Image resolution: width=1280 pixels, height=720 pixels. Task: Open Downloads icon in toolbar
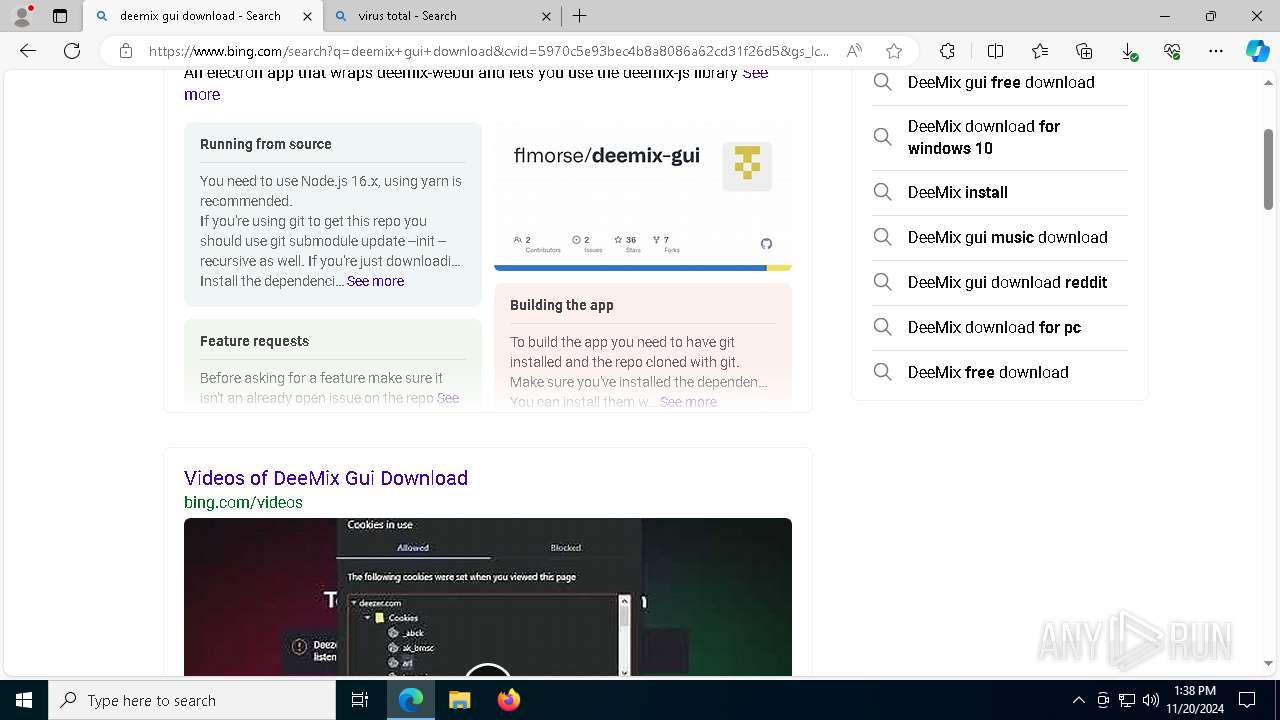tap(1128, 51)
